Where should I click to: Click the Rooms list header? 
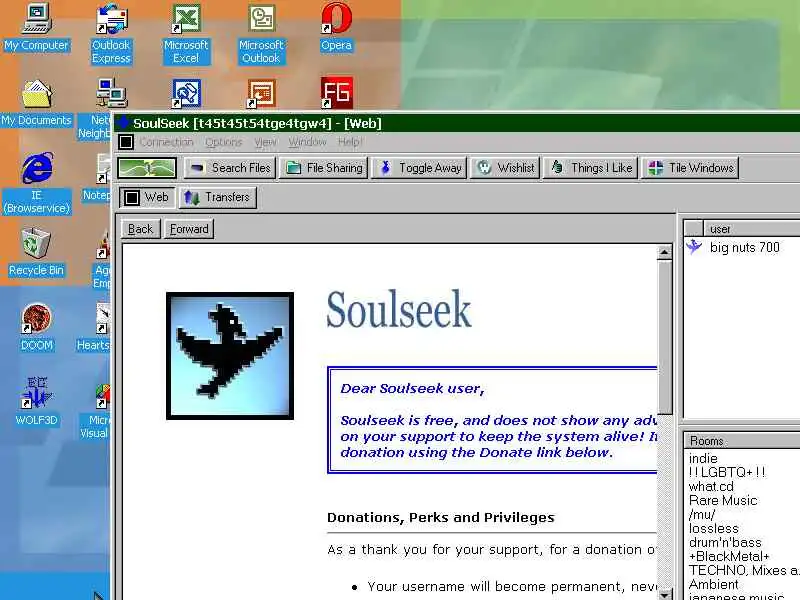point(742,441)
